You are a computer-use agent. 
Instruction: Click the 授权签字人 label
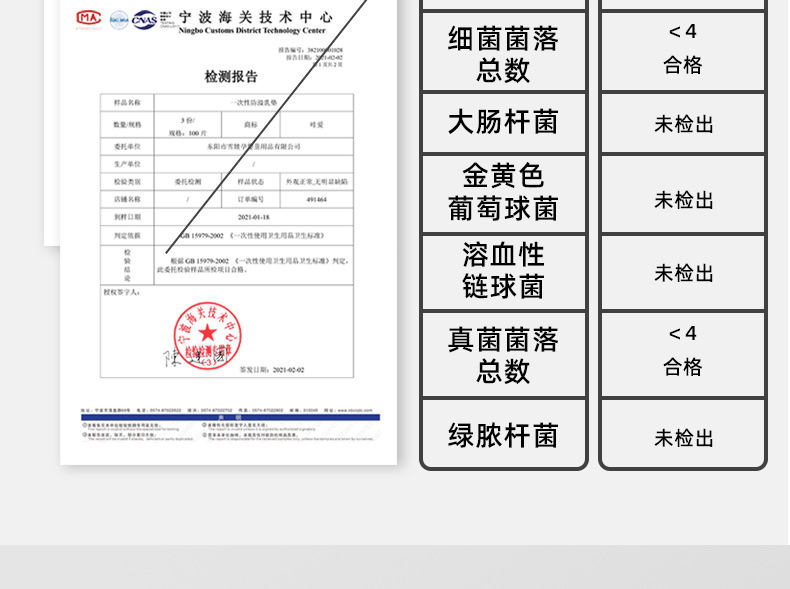[x=121, y=292]
